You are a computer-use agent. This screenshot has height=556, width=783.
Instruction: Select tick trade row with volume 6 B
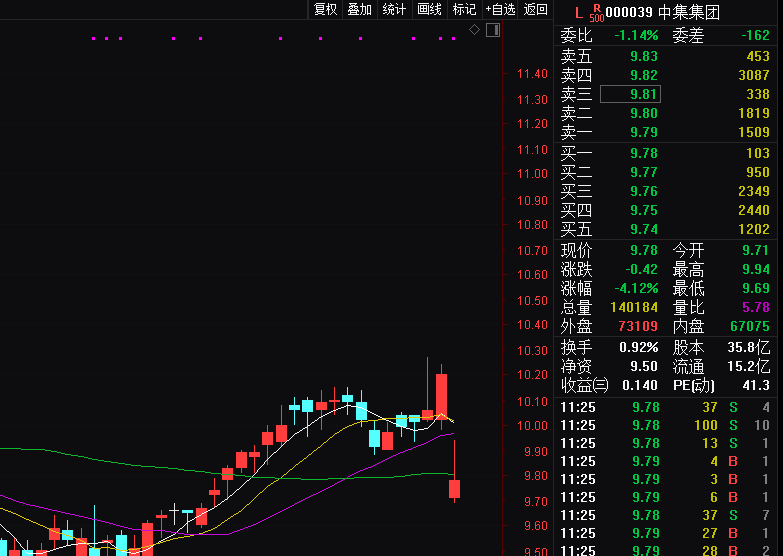[665, 497]
